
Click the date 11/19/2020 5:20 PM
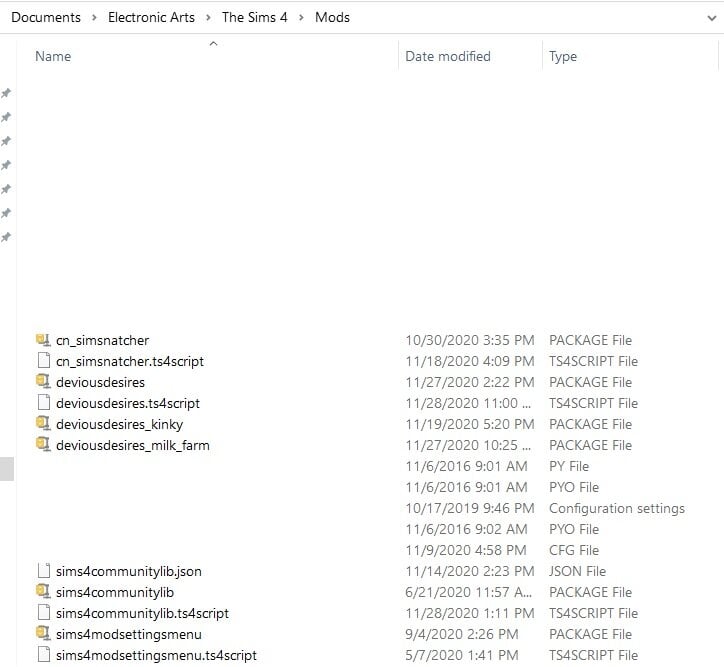[x=470, y=424]
